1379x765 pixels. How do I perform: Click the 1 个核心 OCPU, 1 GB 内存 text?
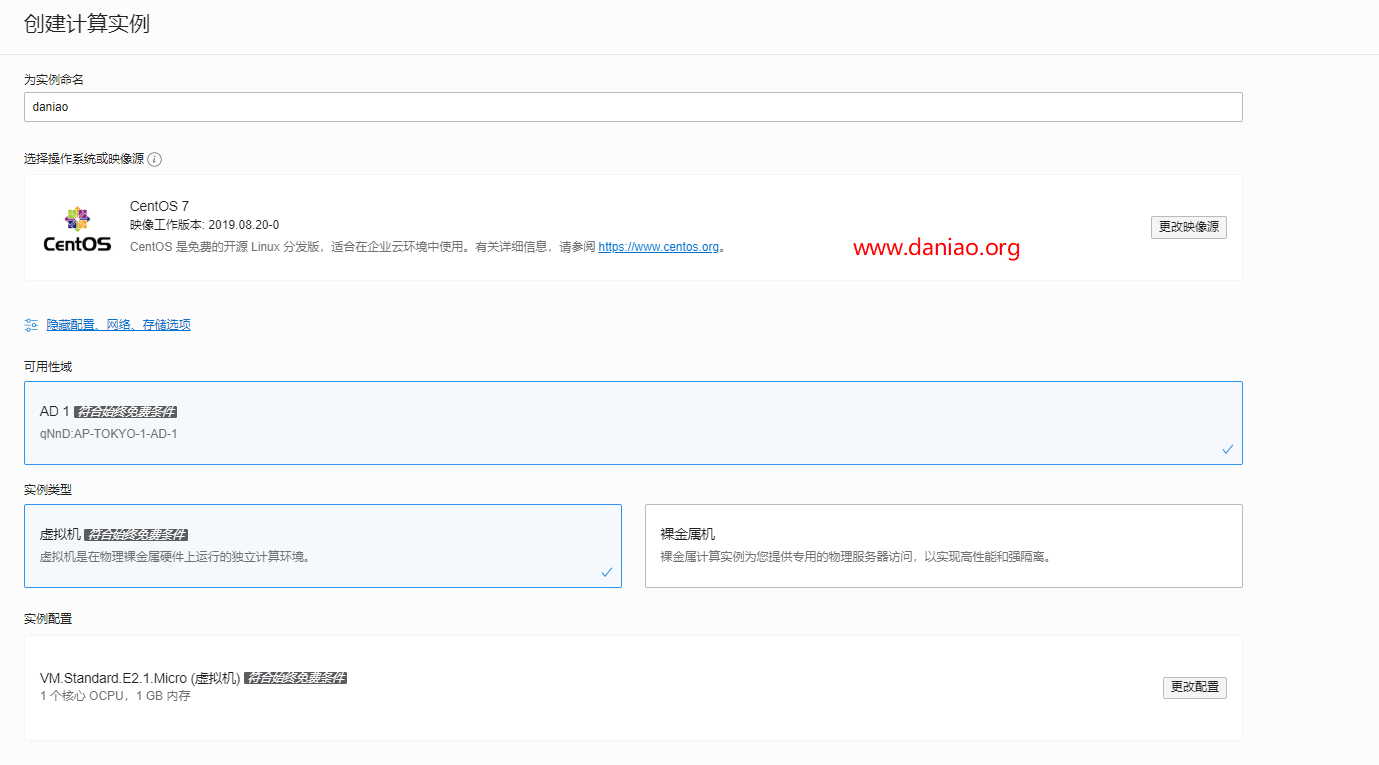point(115,696)
